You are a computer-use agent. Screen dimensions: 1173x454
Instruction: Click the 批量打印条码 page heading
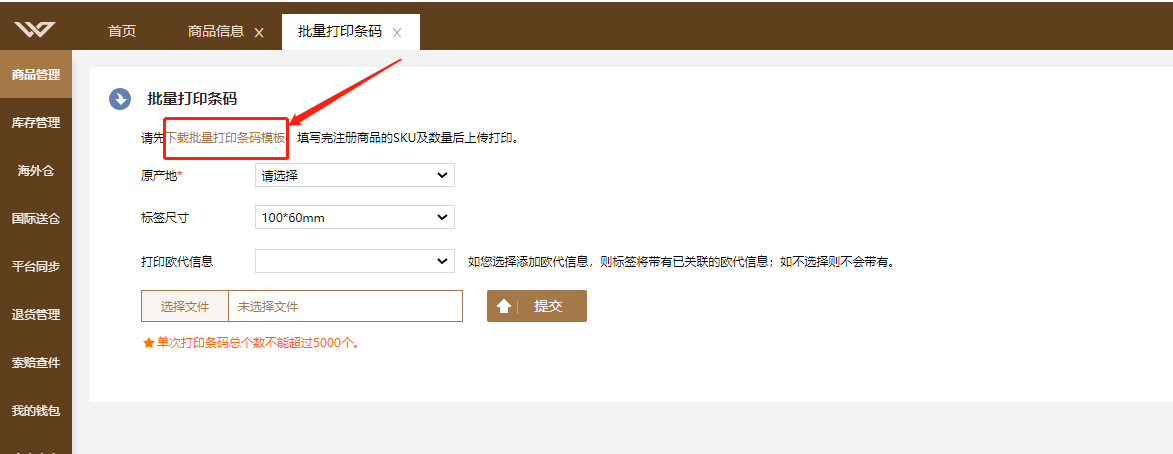pyautogui.click(x=192, y=99)
